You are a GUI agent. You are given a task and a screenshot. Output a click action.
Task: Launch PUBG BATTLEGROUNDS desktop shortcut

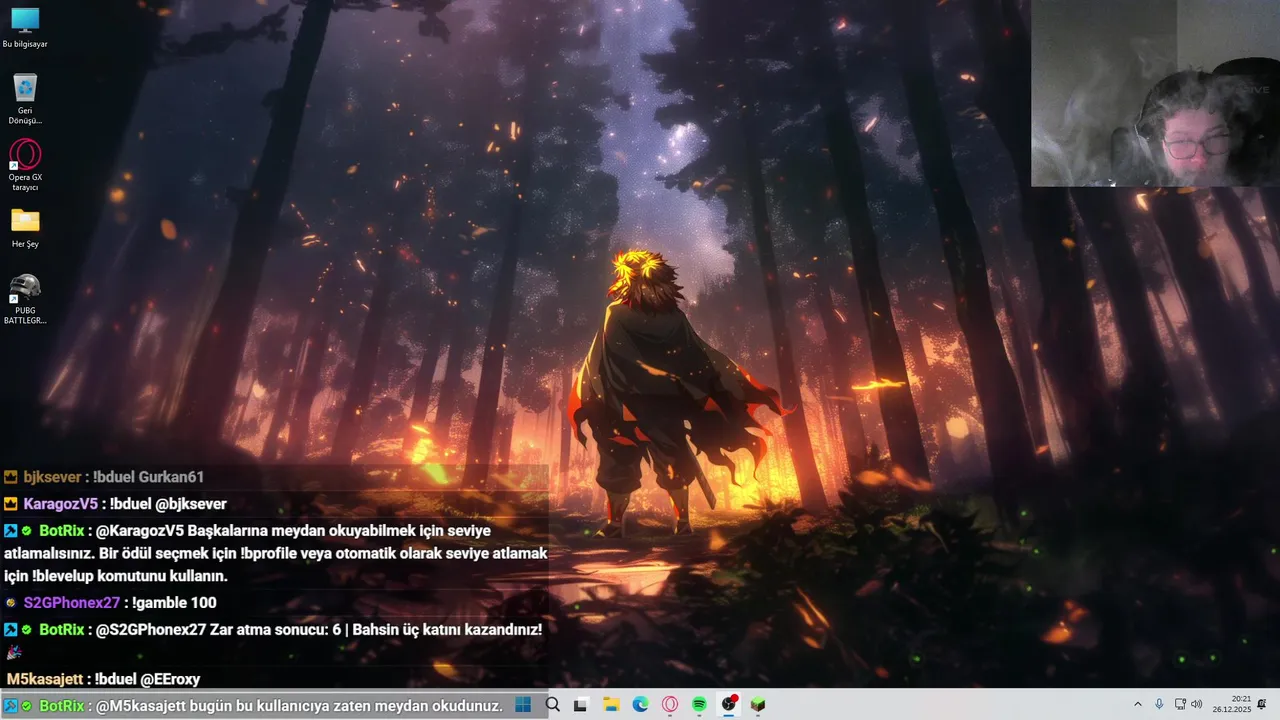pyautogui.click(x=25, y=298)
